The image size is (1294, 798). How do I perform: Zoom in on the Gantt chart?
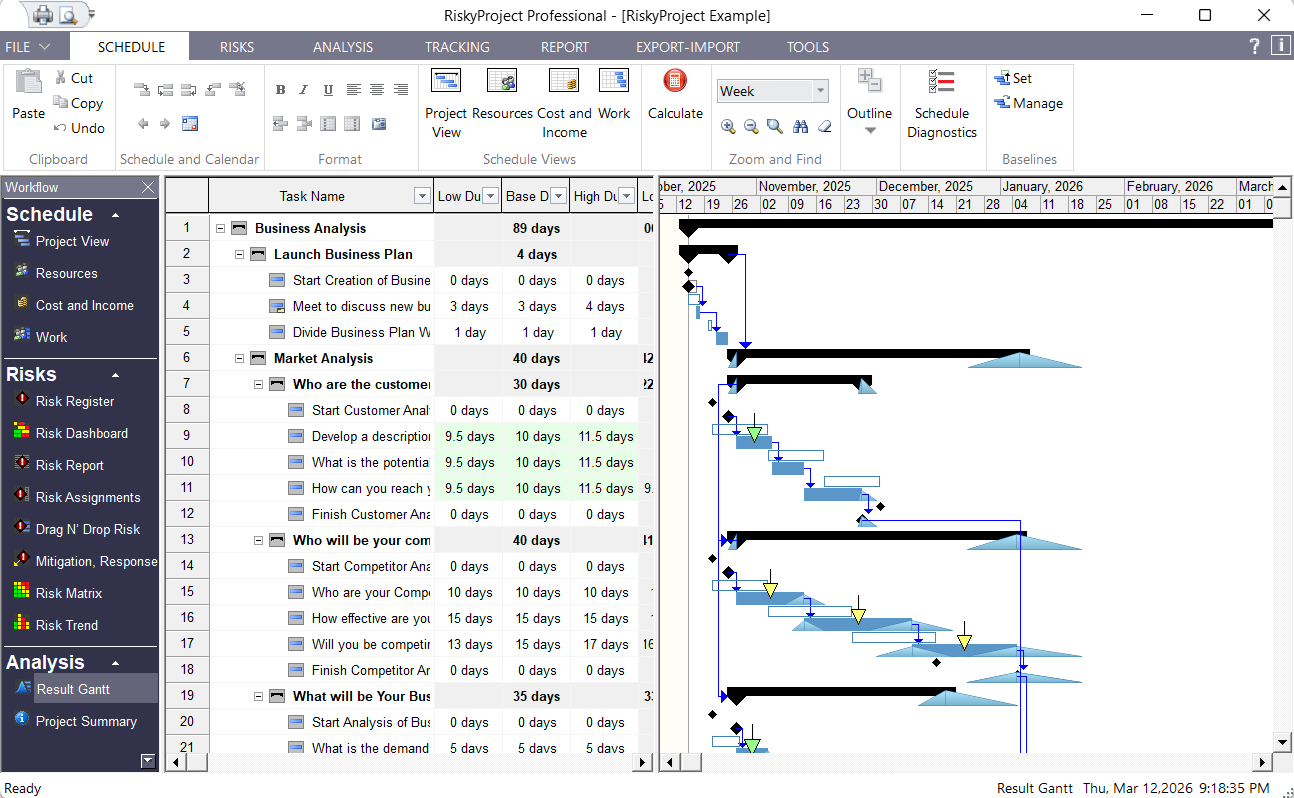click(x=727, y=128)
